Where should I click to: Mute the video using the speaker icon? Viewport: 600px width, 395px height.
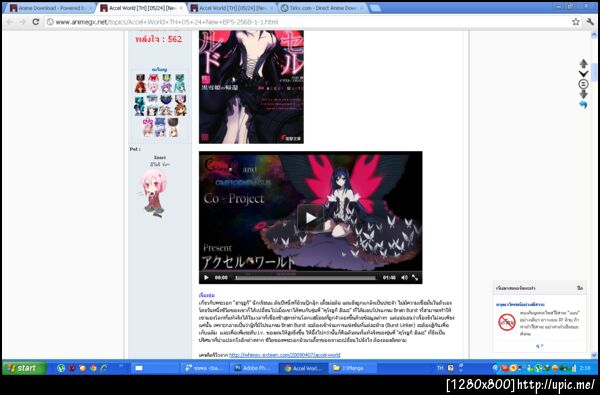click(x=404, y=277)
